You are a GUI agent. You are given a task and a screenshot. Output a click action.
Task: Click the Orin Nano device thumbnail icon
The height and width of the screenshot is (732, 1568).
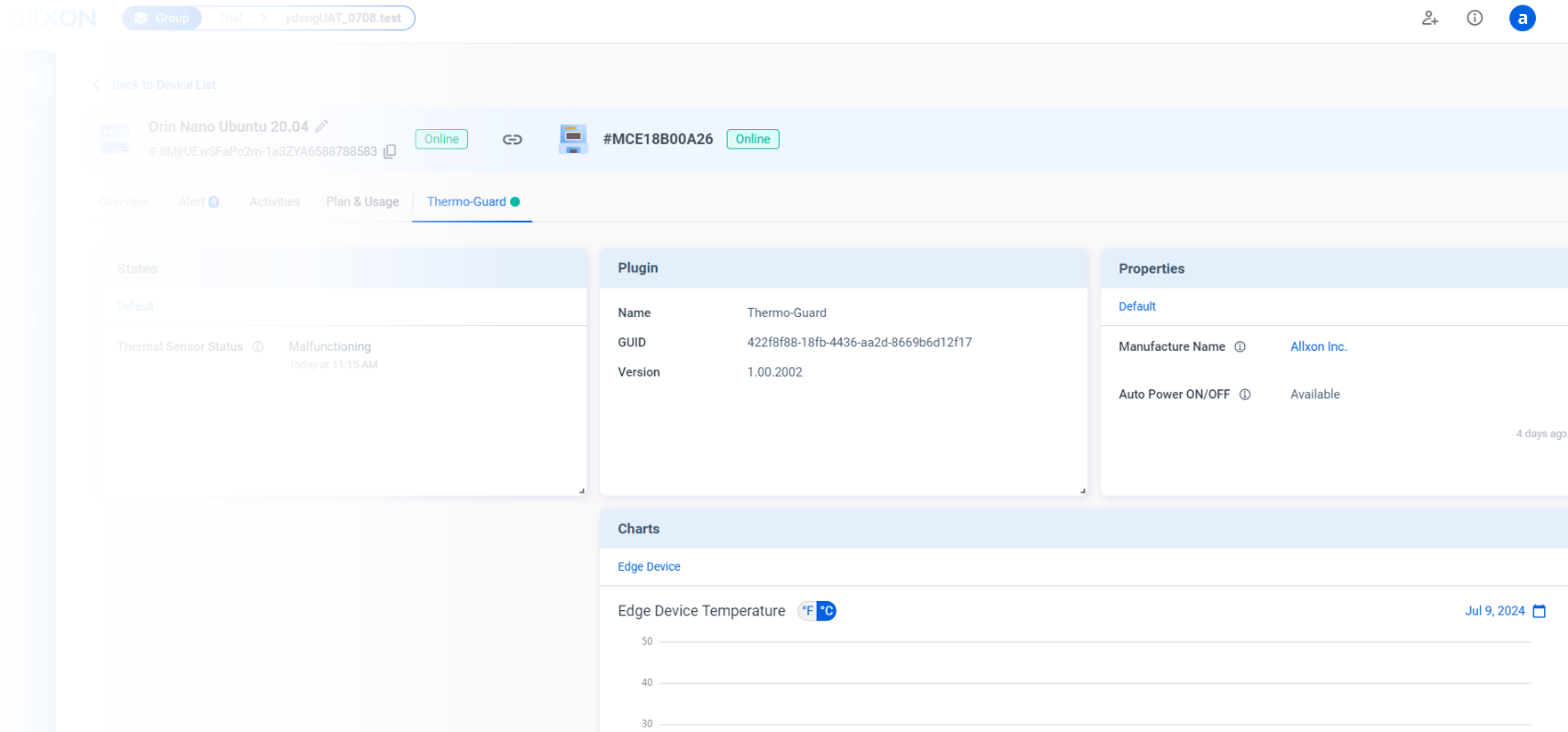pos(115,139)
